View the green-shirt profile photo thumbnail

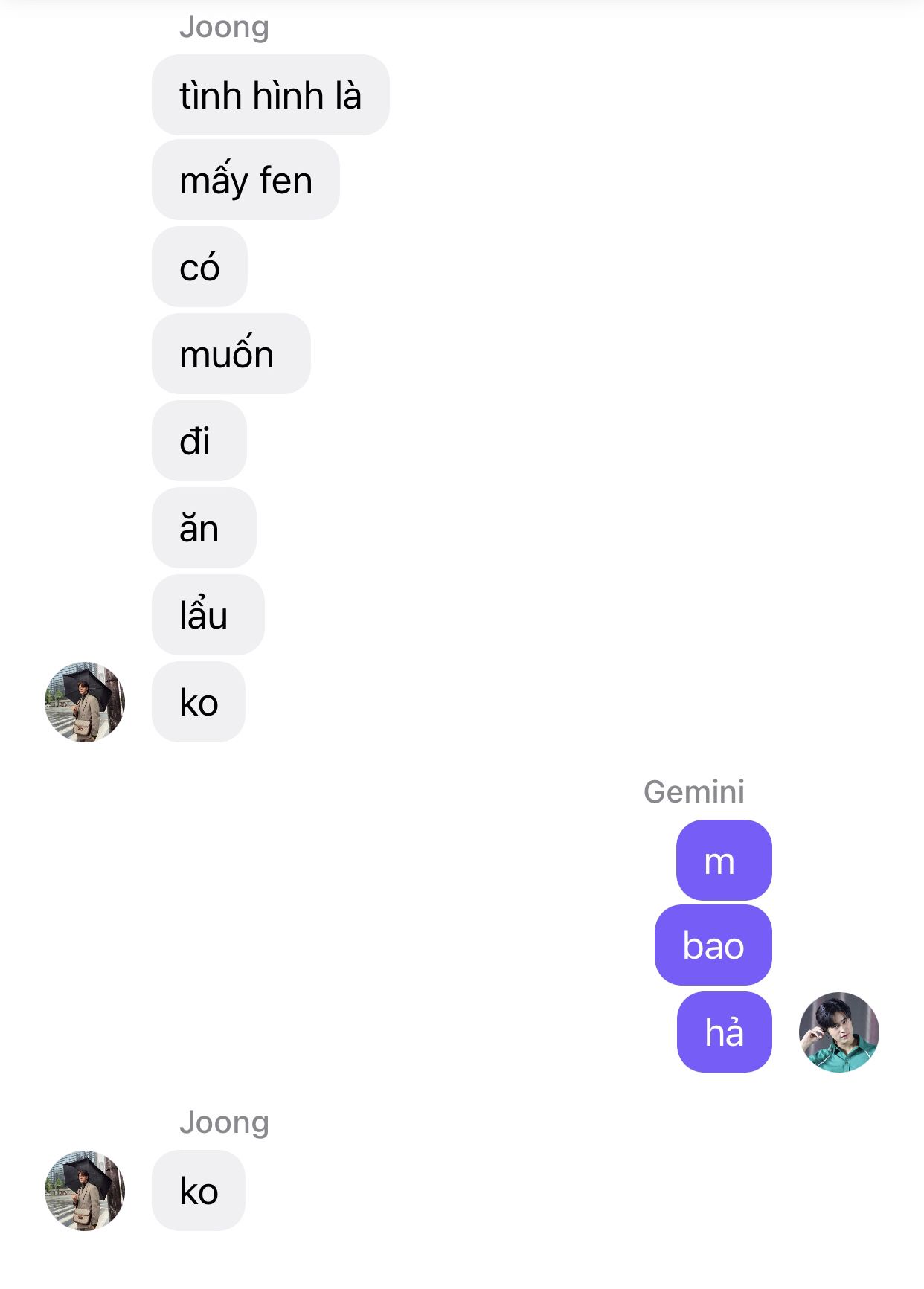point(838,1032)
